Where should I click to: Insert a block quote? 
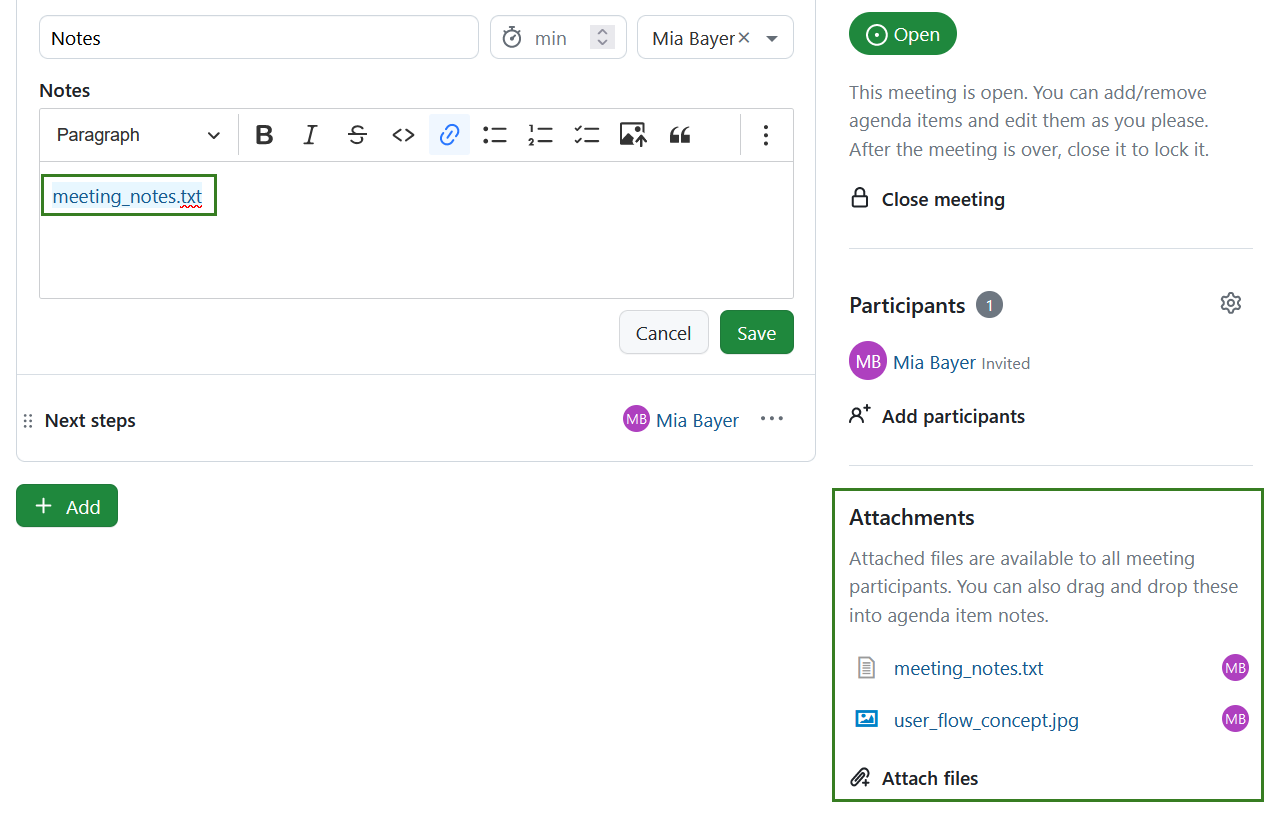click(680, 135)
